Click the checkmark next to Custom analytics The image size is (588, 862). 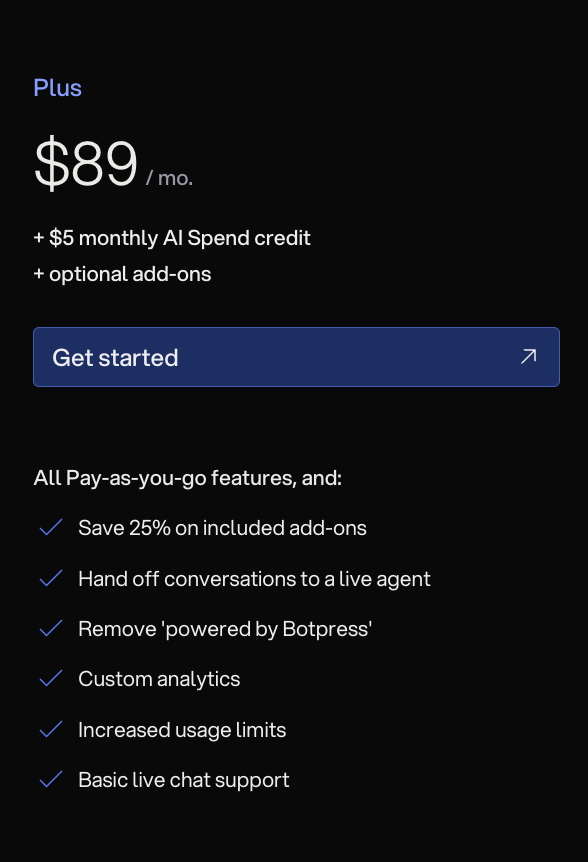51,679
